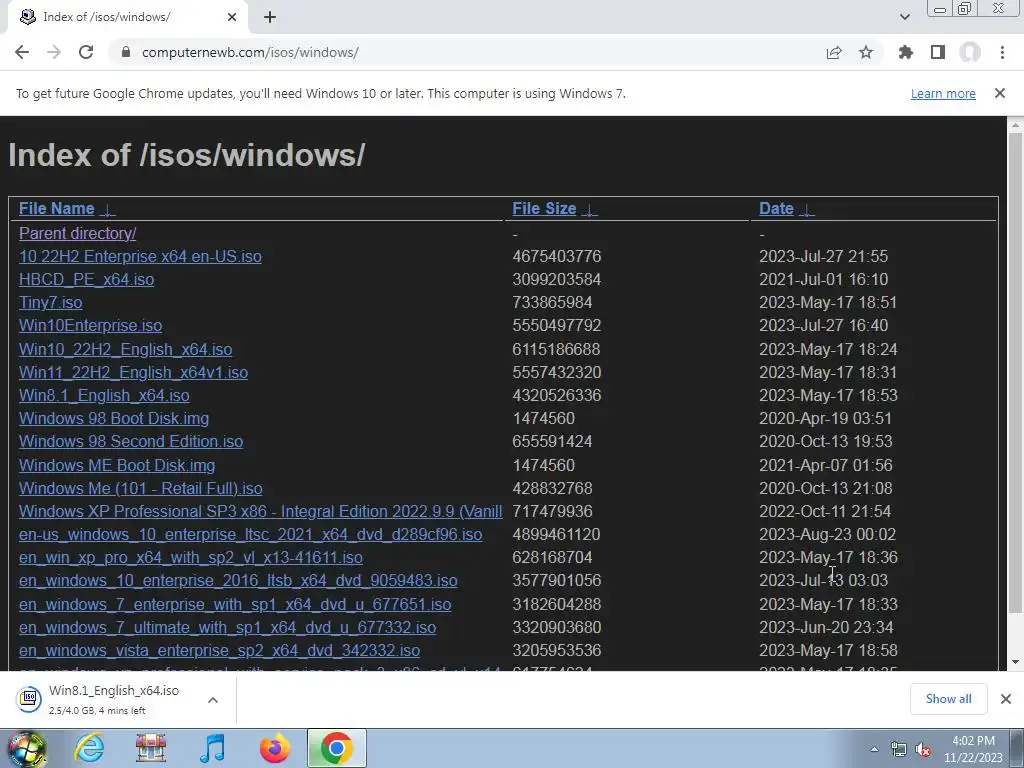Download en_windows_10_enterprise_2016_ltsb iso
Screen dimensions: 1024x768
(238, 580)
